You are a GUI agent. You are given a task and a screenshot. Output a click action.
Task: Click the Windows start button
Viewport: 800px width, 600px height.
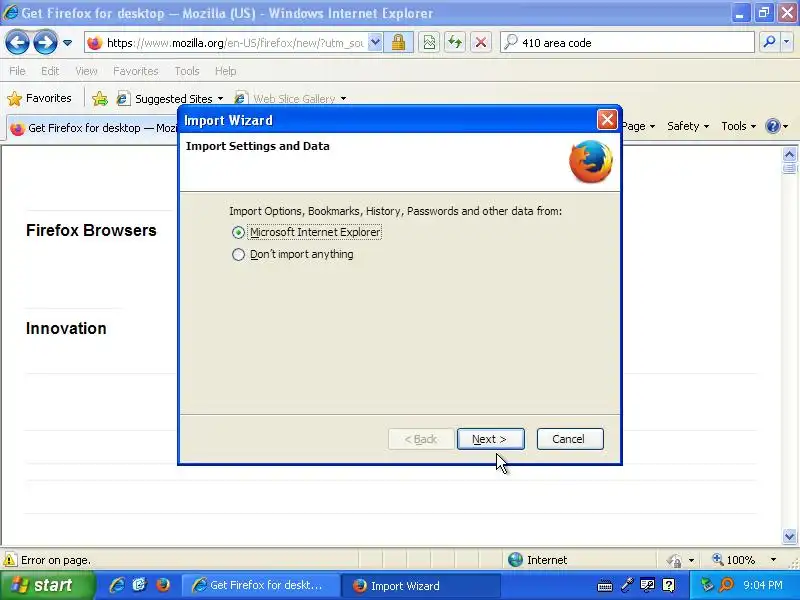(47, 585)
